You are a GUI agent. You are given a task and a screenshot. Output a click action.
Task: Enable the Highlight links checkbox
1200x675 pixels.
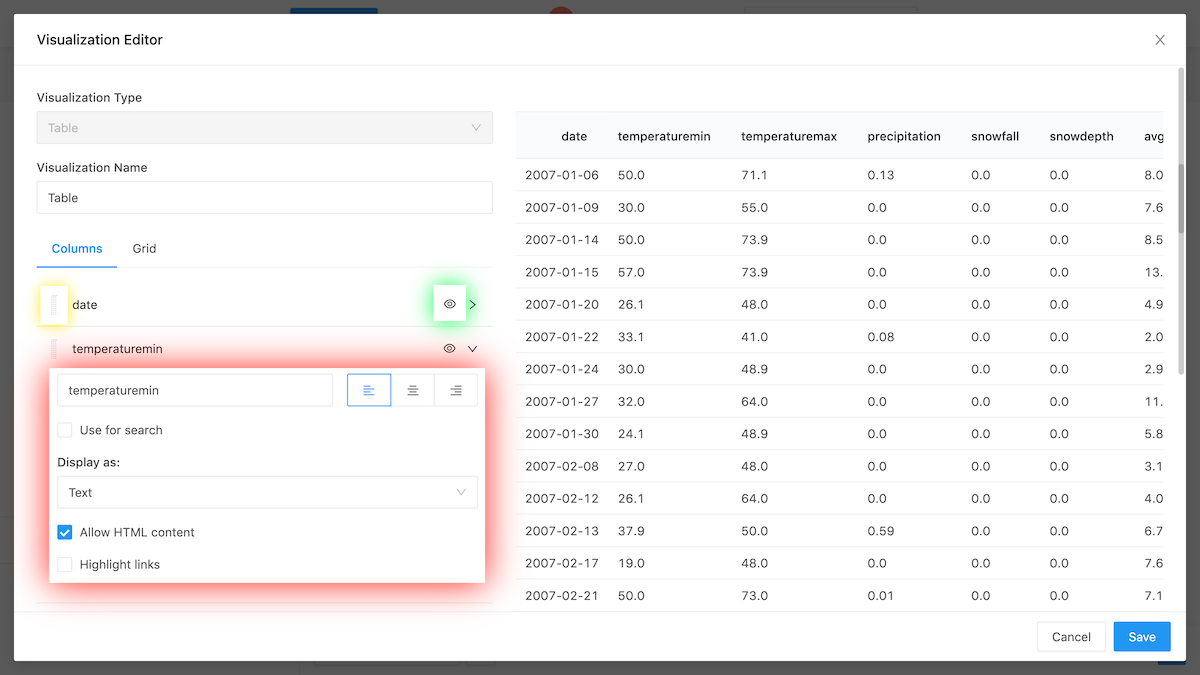(65, 564)
